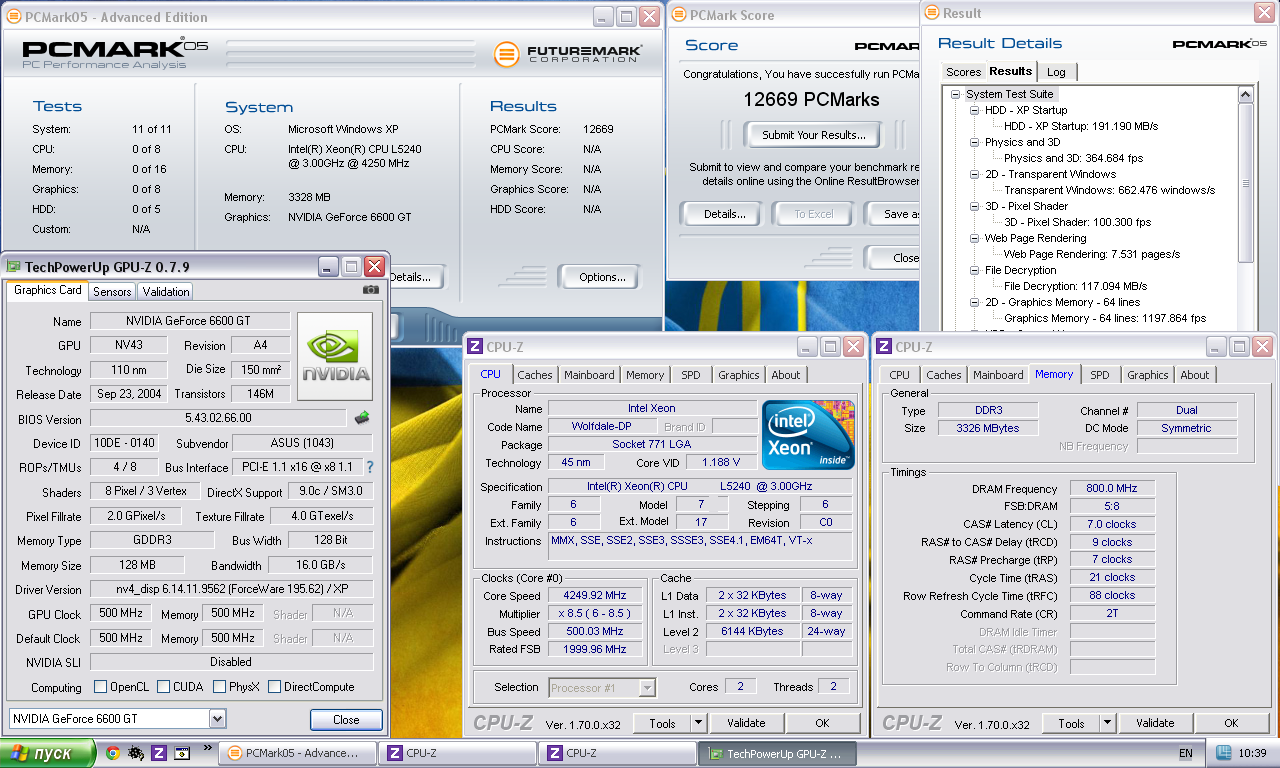Open the Processor #1 selection dropdown

point(647,687)
